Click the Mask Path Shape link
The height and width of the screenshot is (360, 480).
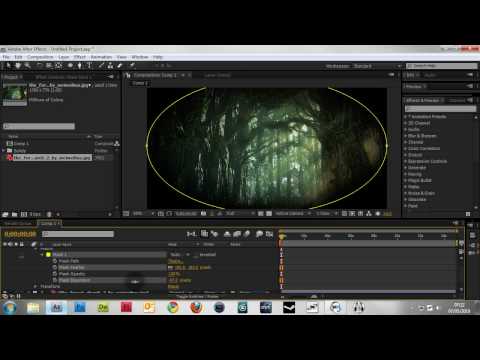(175, 261)
